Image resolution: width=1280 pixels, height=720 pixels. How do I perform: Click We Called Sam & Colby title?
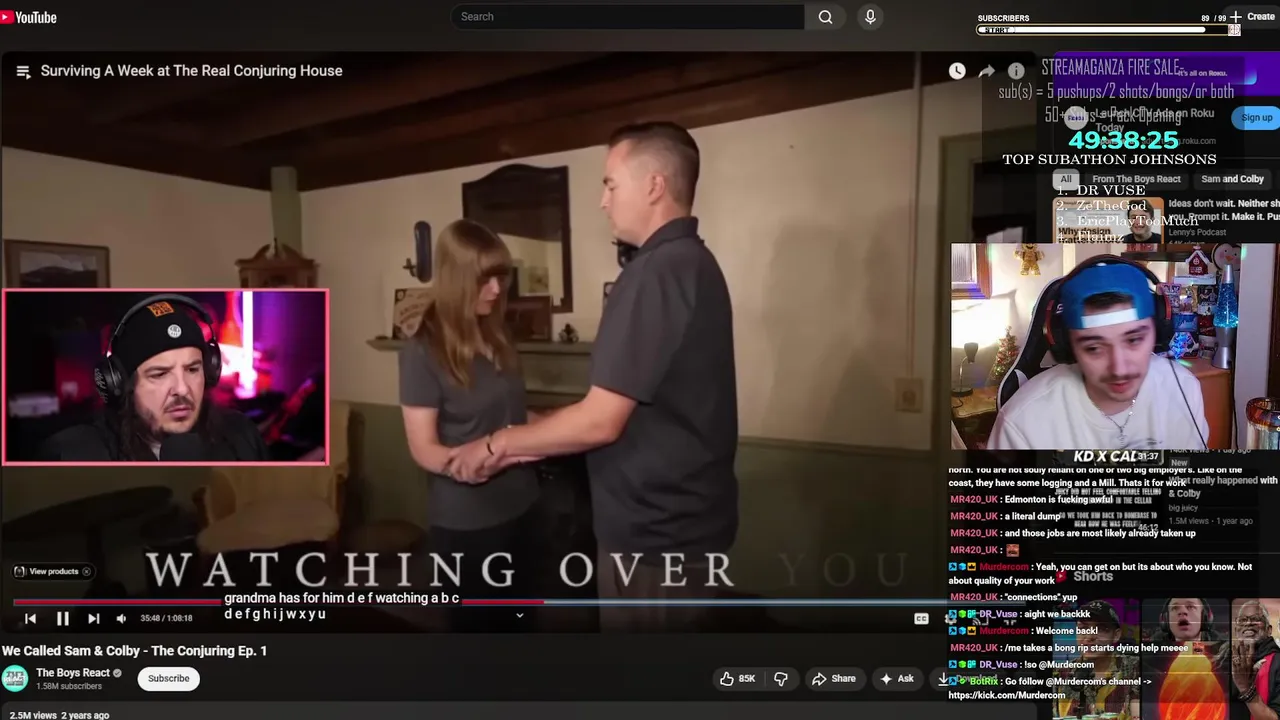(134, 650)
